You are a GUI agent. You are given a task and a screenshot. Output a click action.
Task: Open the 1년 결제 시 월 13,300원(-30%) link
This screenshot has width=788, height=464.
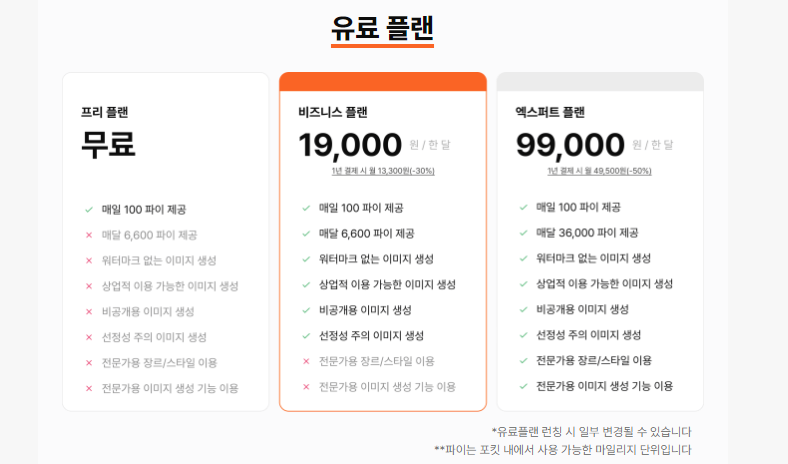click(383, 171)
